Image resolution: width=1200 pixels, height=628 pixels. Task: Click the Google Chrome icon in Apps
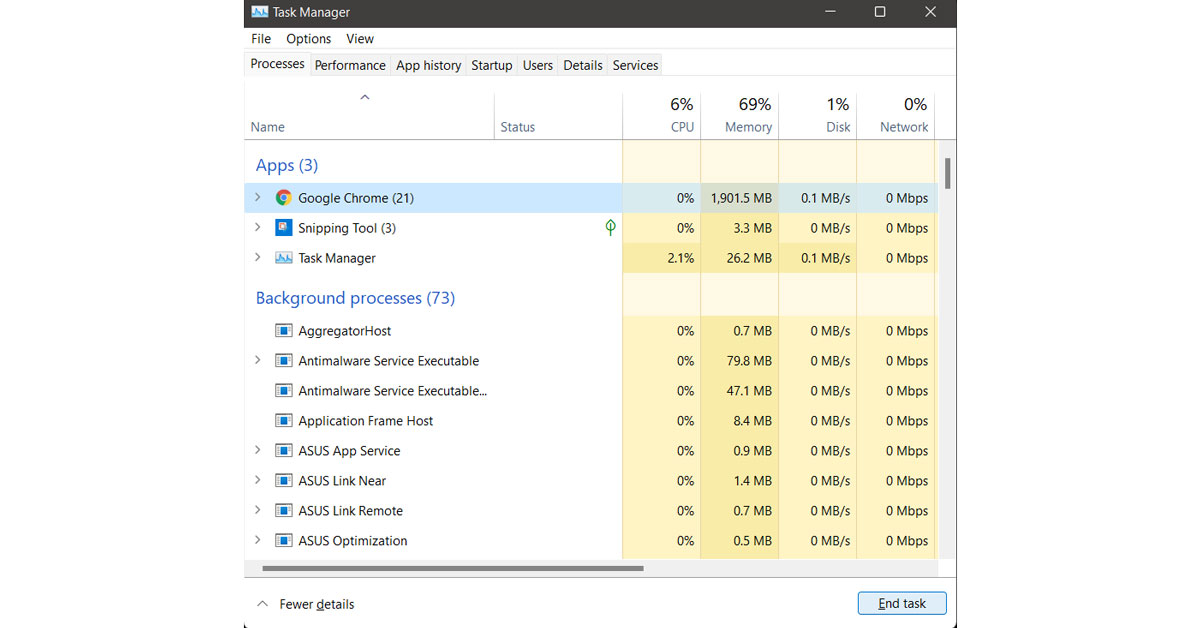pyautogui.click(x=284, y=198)
